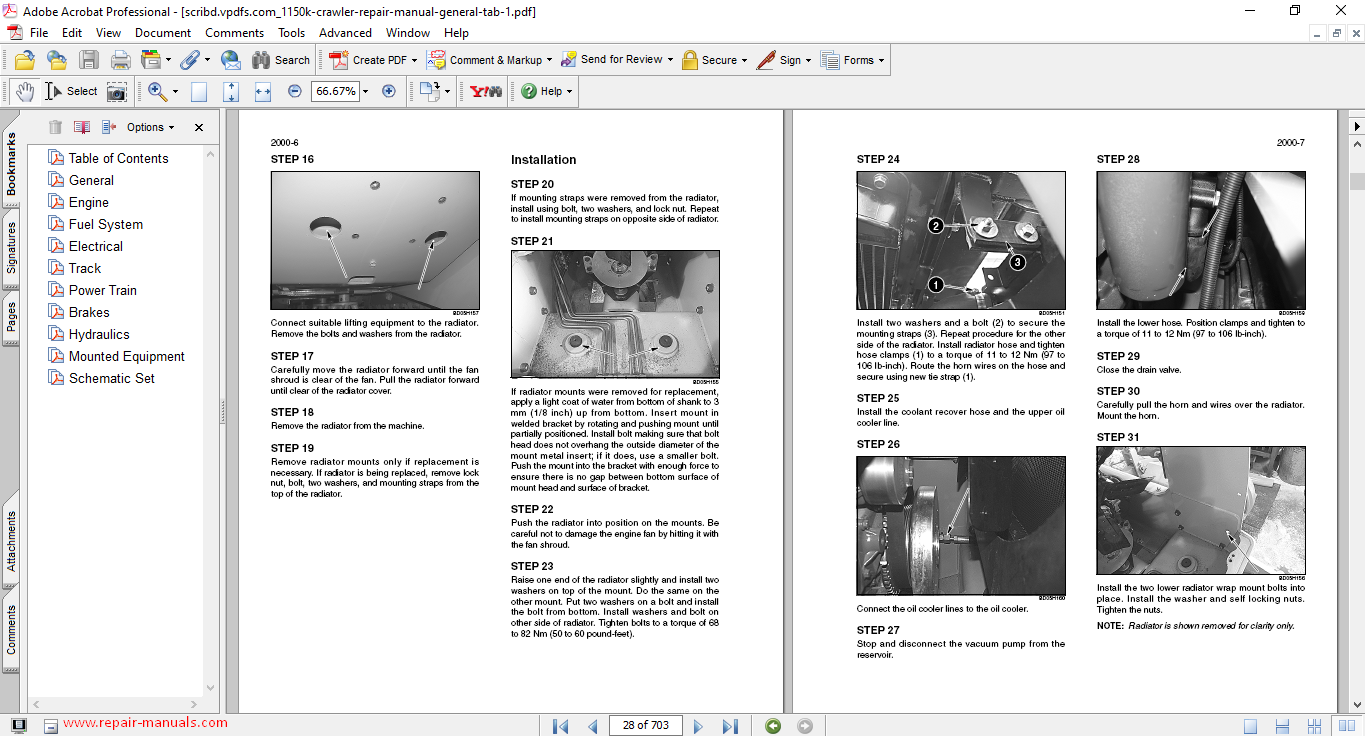This screenshot has height=736, width=1365.
Task: Click the Fit Width icon
Action: 263,92
